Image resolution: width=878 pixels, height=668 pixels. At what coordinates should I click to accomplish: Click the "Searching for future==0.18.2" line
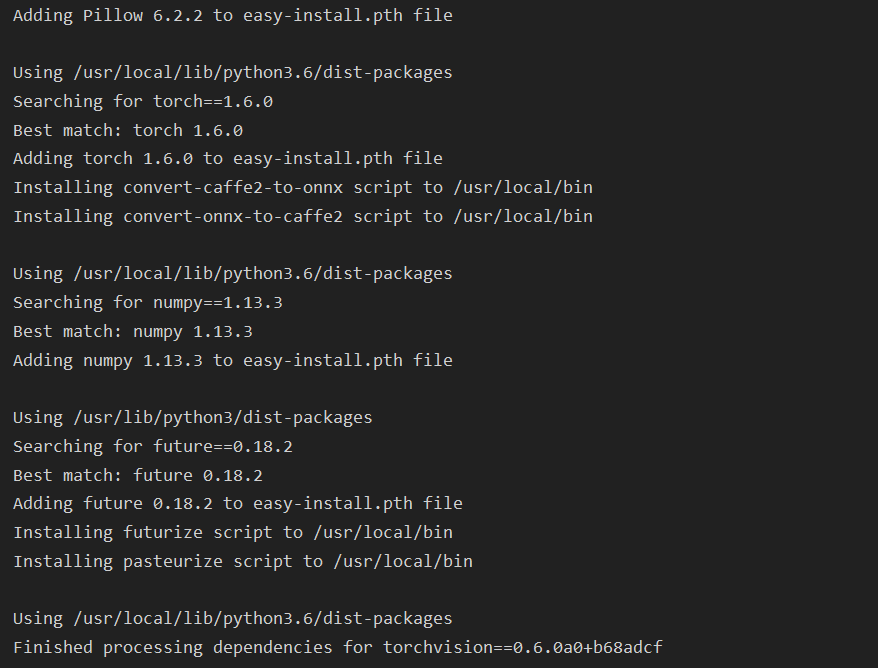click(152, 446)
